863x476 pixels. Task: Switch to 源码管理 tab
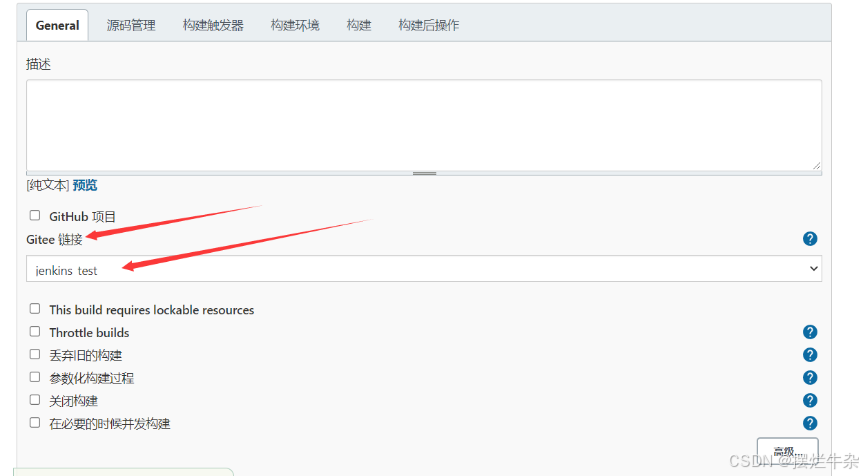tap(131, 25)
